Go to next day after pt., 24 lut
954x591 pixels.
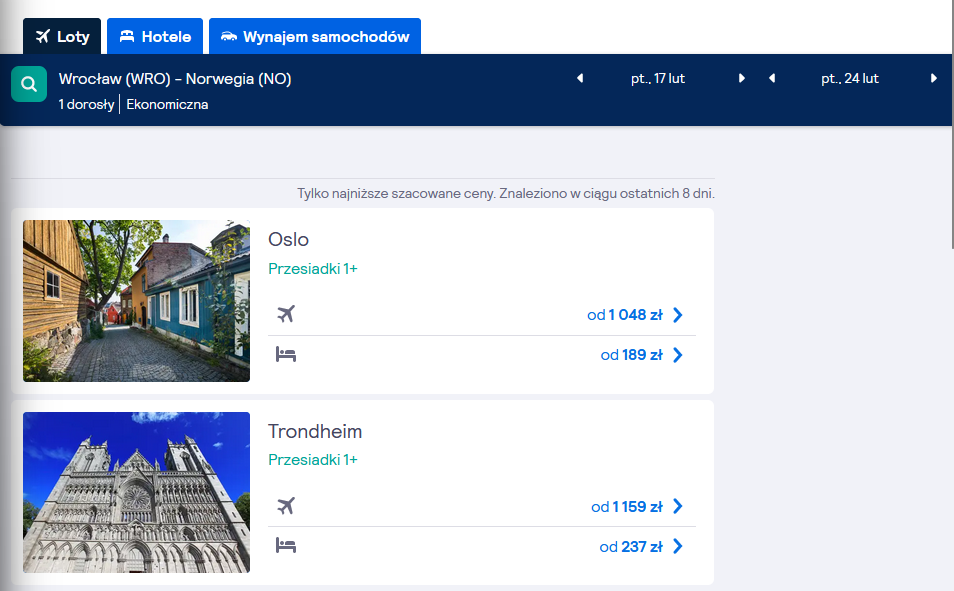coord(934,78)
